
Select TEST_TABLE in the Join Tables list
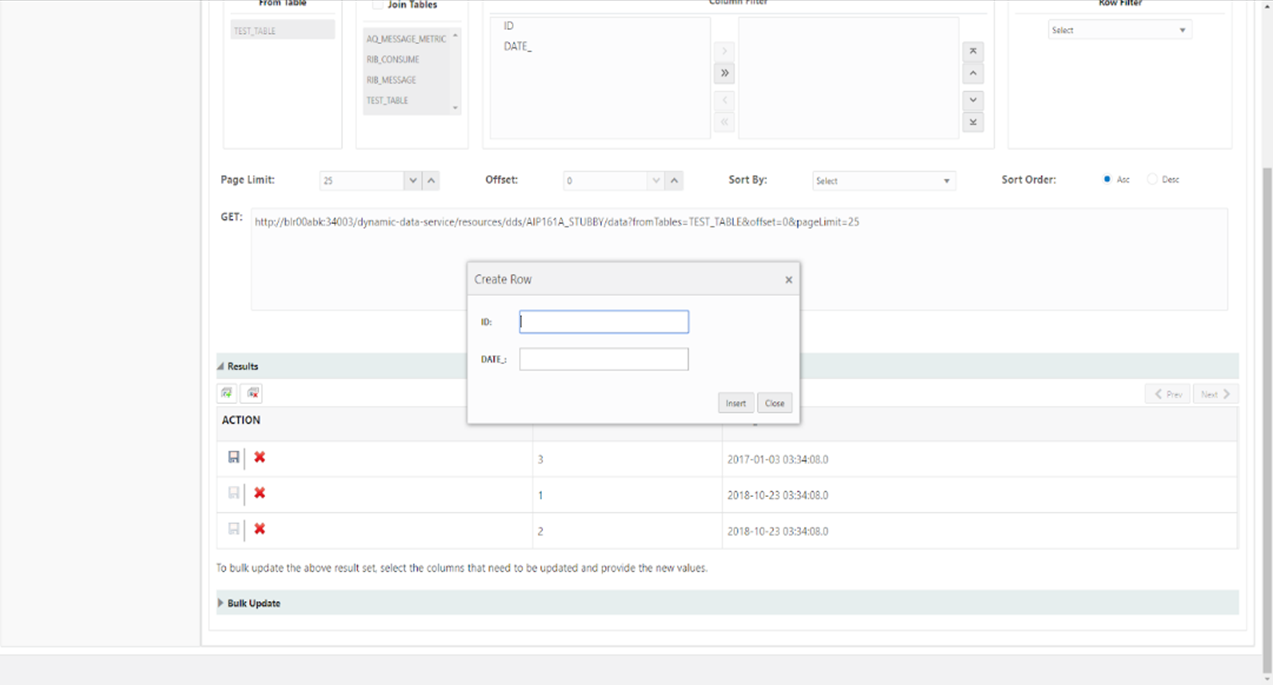pos(388,100)
